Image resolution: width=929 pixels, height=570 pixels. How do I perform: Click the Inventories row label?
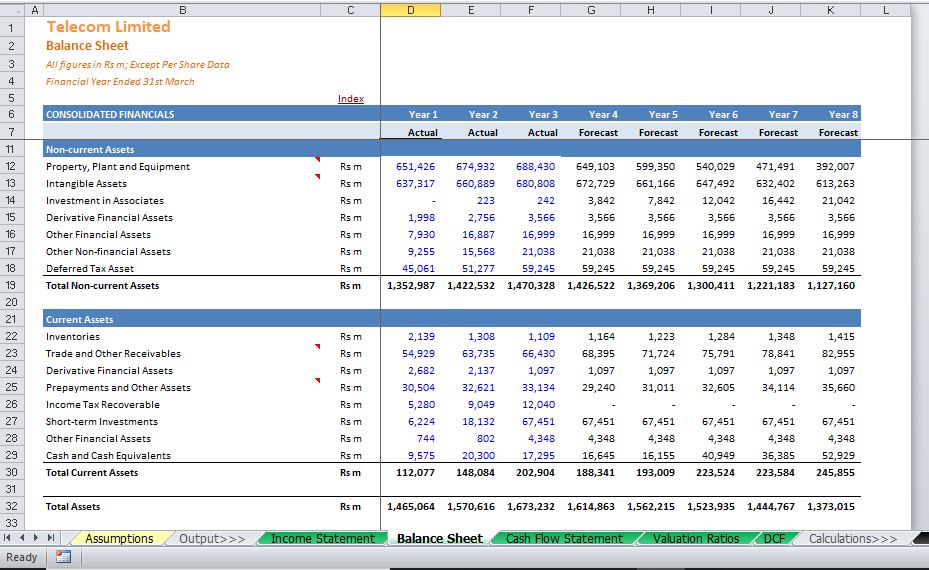coord(73,337)
